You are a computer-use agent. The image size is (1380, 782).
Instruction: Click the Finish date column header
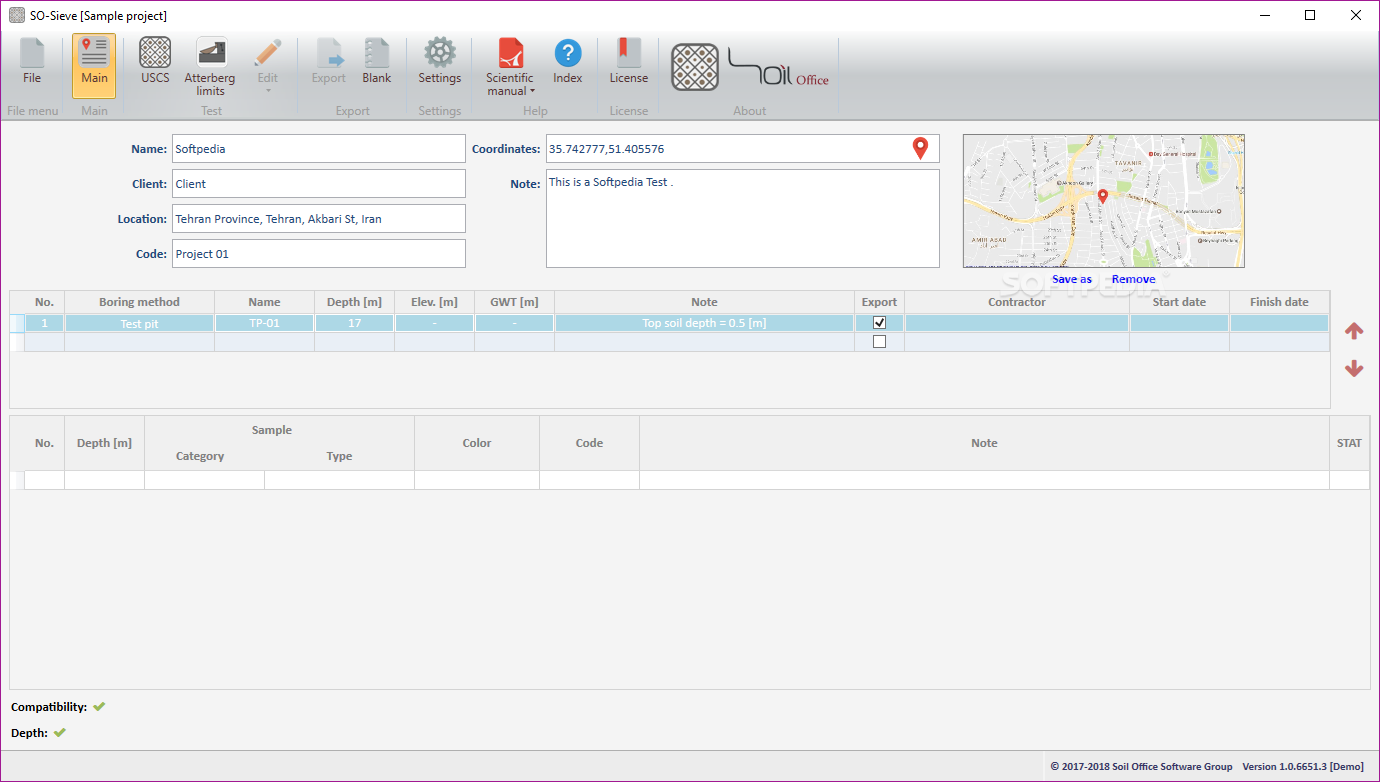click(1279, 302)
